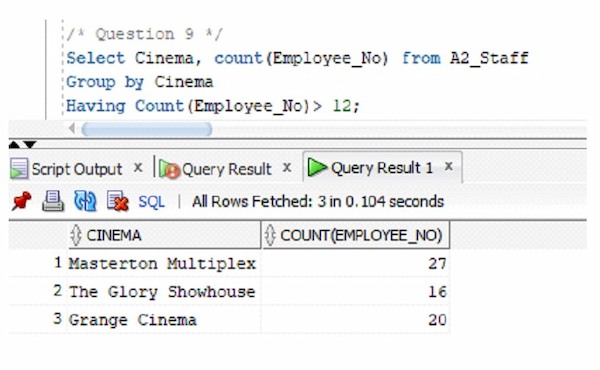The image size is (600, 370).
Task: Click the green run icon on Query Result 1
Action: click(x=317, y=167)
